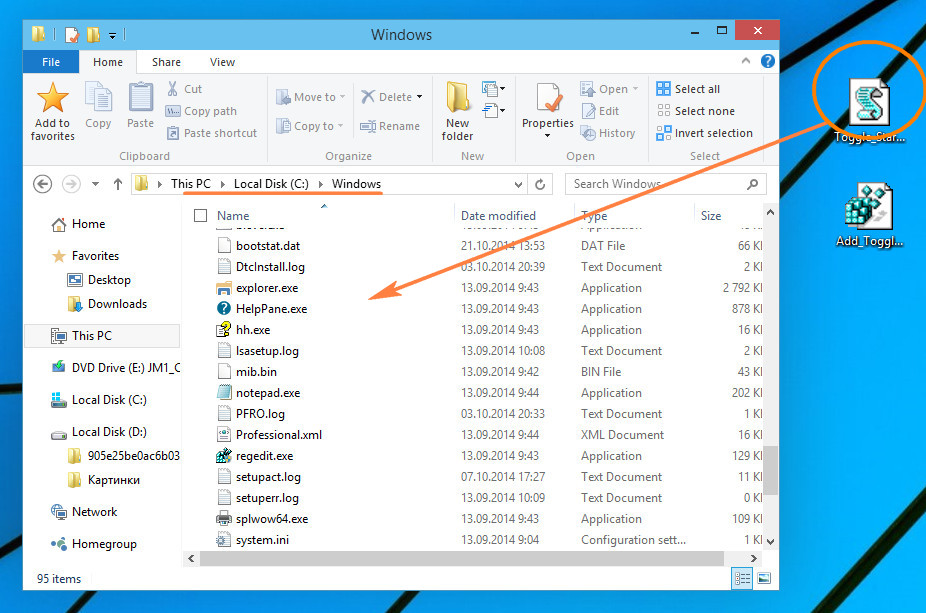926x613 pixels.
Task: Select DVD Drive (E:) in navigation pane
Action: click(x=116, y=367)
